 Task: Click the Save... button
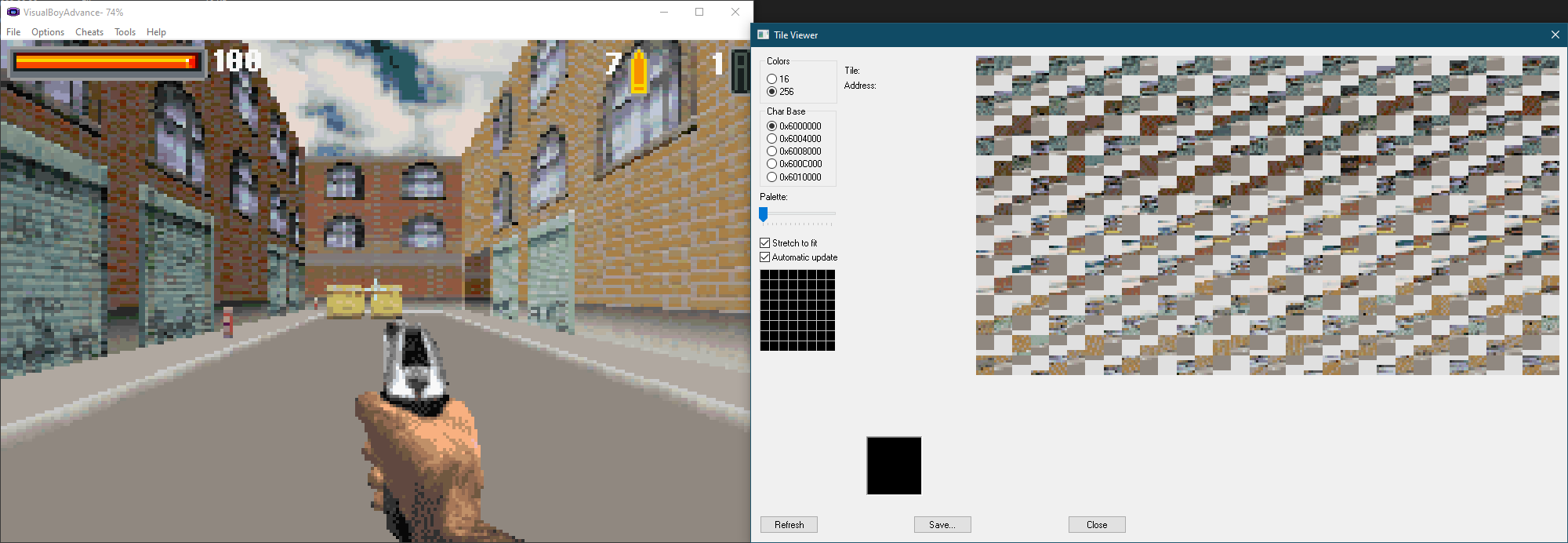coord(942,525)
